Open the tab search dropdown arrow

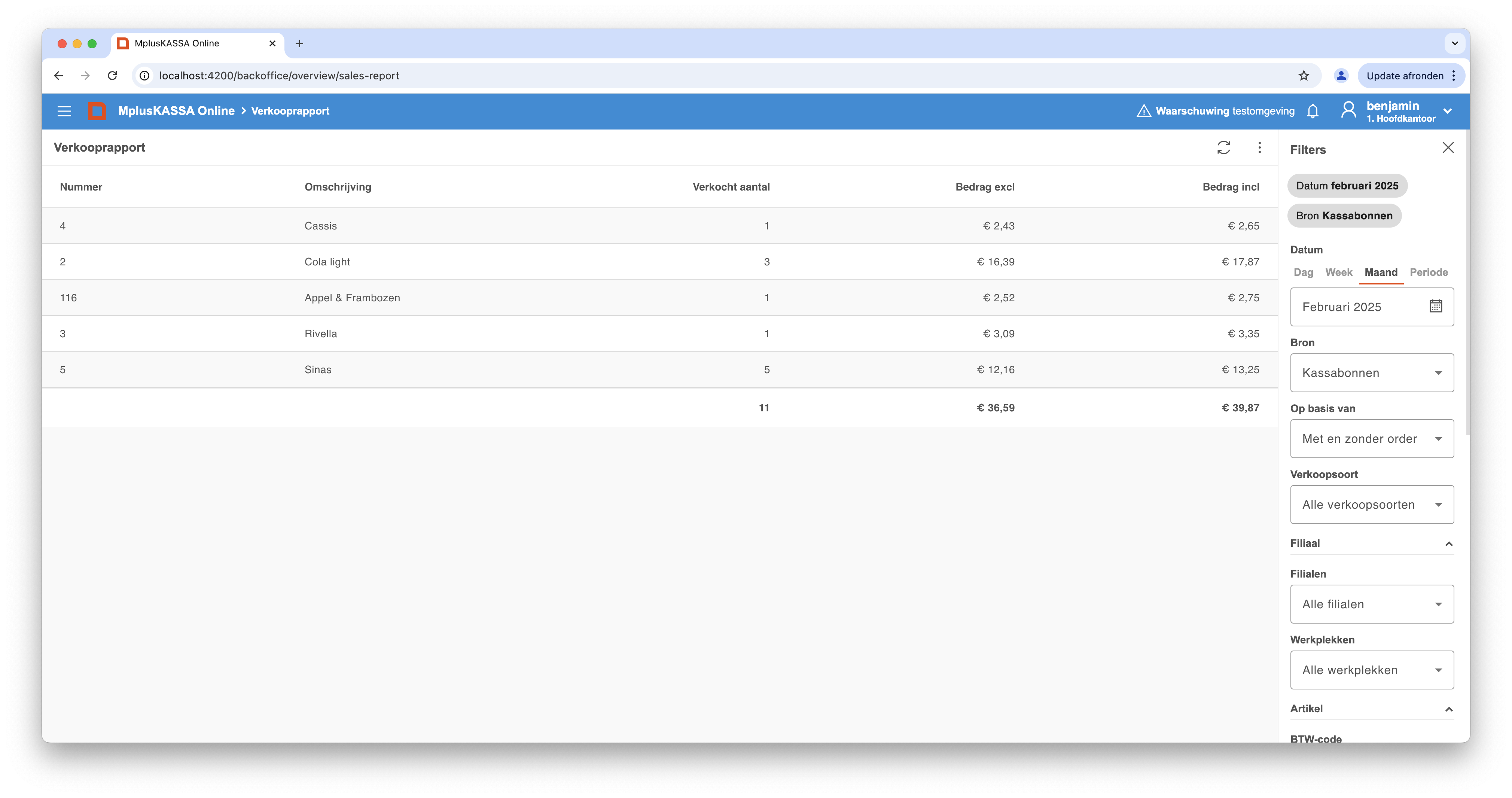pos(1454,43)
